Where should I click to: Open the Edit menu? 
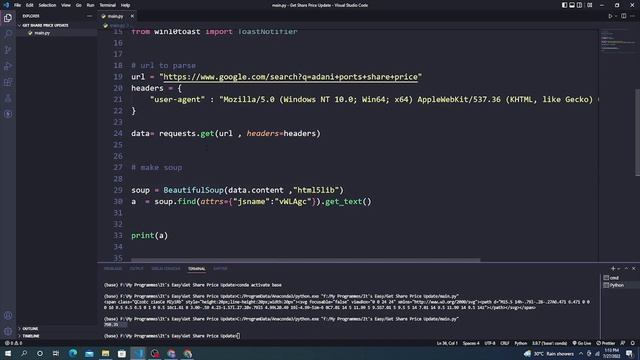click(29, 5)
